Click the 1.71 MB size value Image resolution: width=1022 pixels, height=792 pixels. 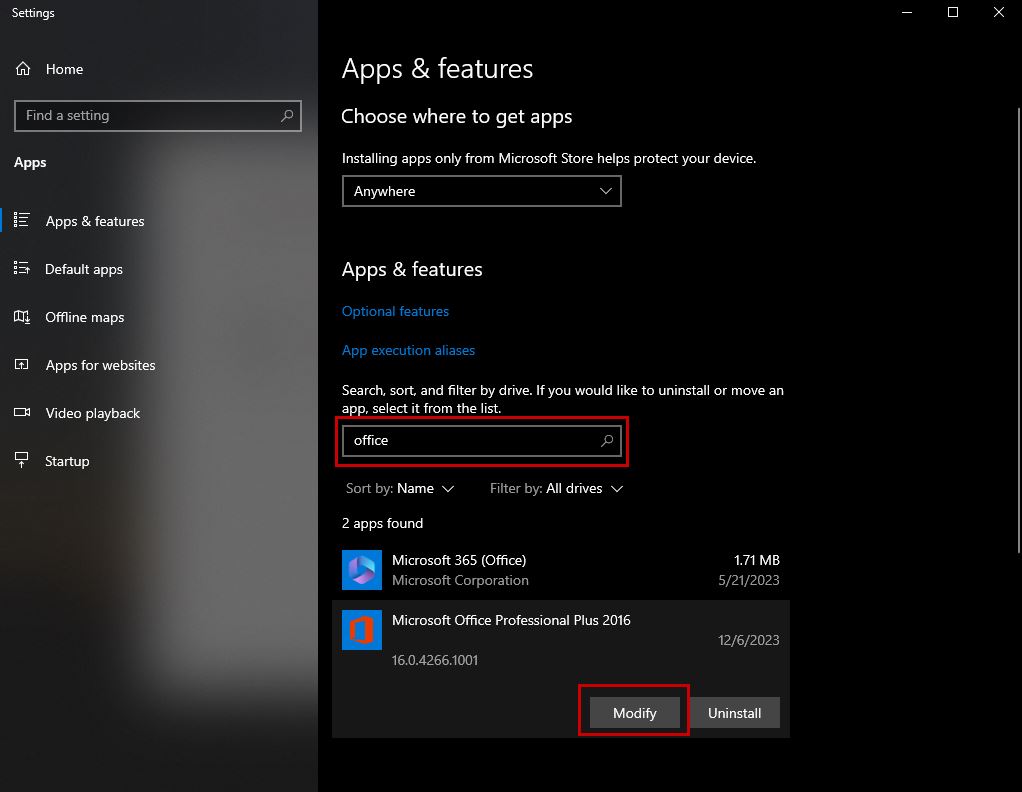757,560
